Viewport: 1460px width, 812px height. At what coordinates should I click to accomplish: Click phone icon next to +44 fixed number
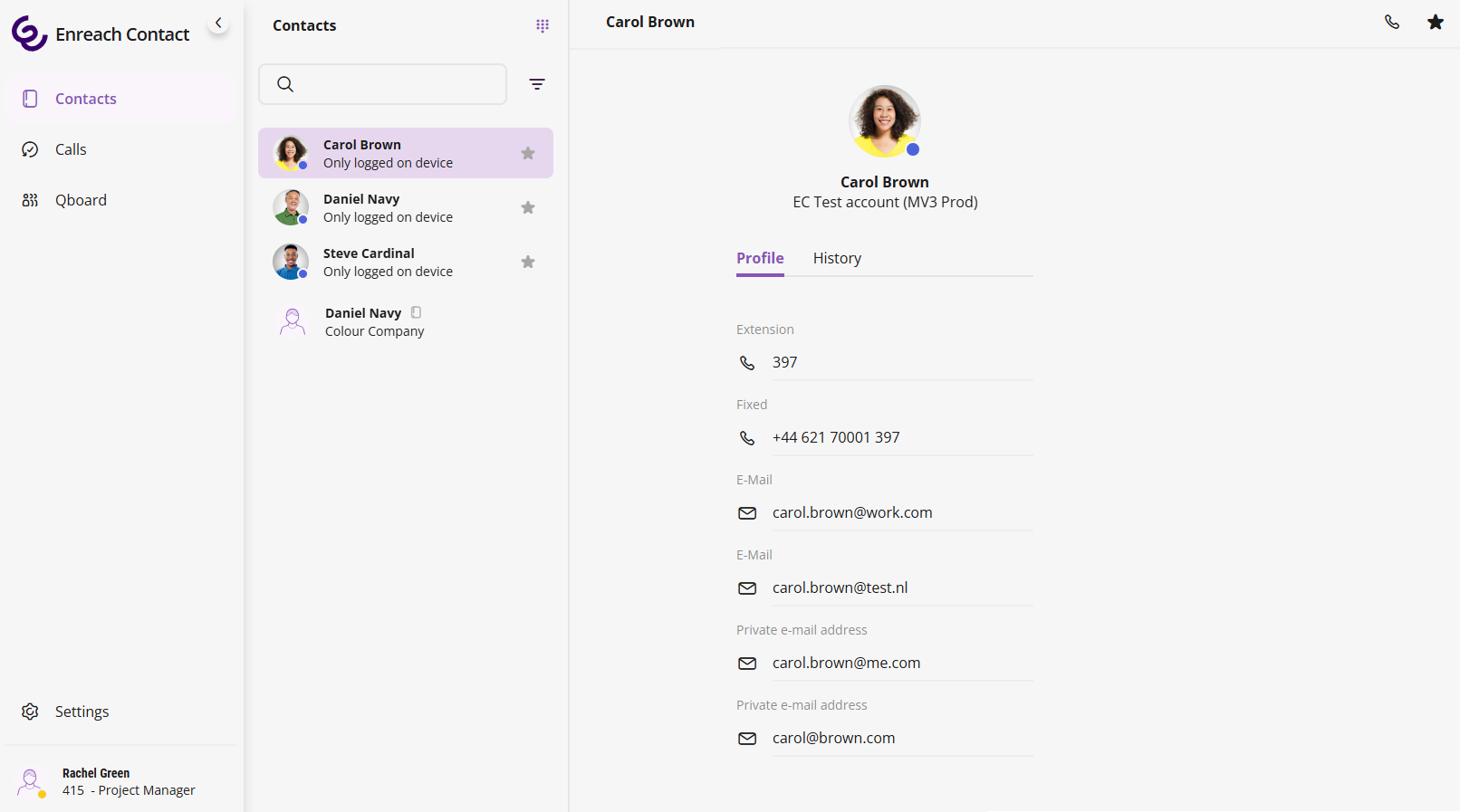click(x=747, y=438)
